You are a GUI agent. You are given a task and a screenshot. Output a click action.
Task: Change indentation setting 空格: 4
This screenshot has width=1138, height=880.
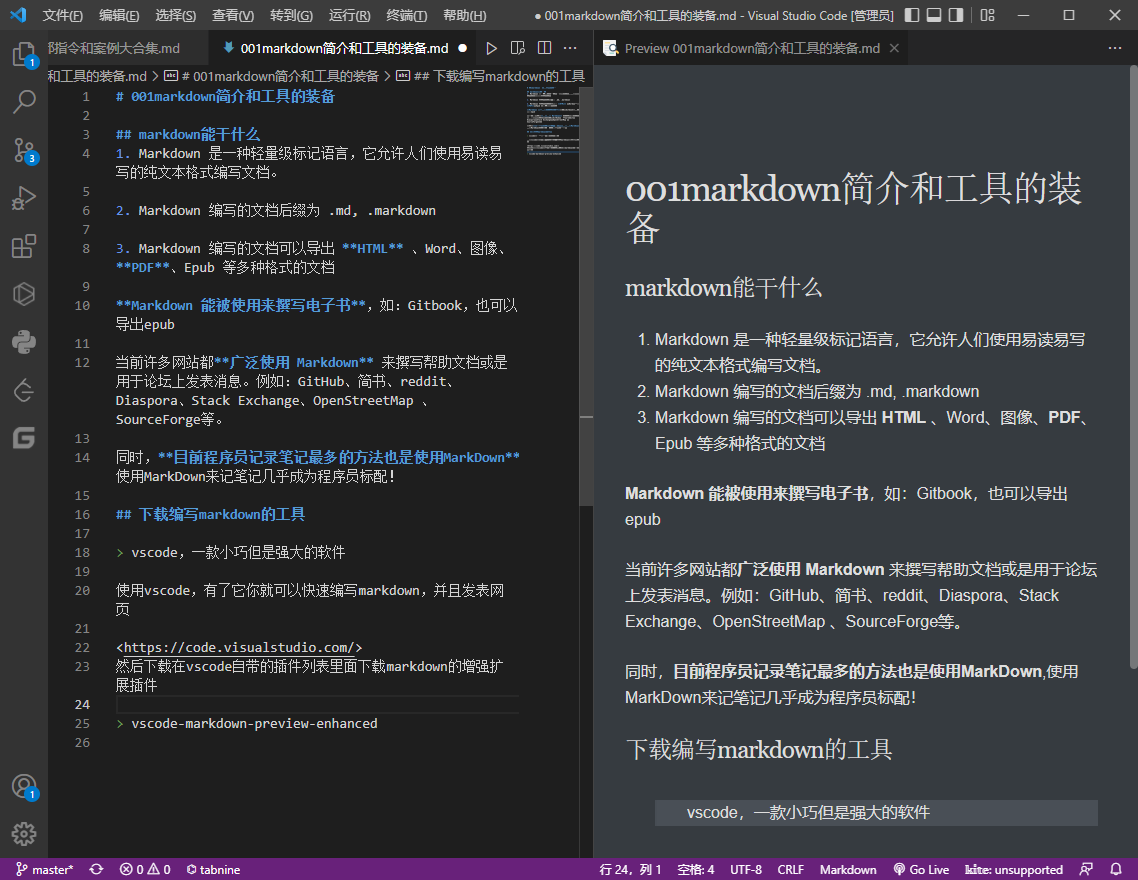[x=695, y=869]
